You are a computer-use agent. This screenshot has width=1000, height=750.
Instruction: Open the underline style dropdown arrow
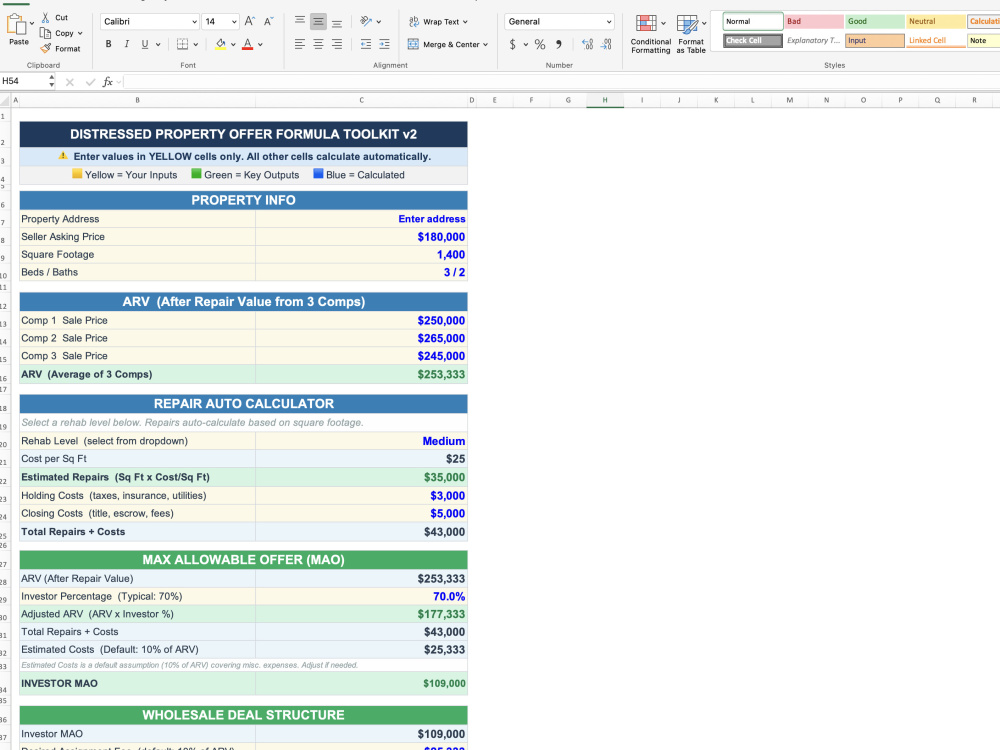click(x=158, y=45)
